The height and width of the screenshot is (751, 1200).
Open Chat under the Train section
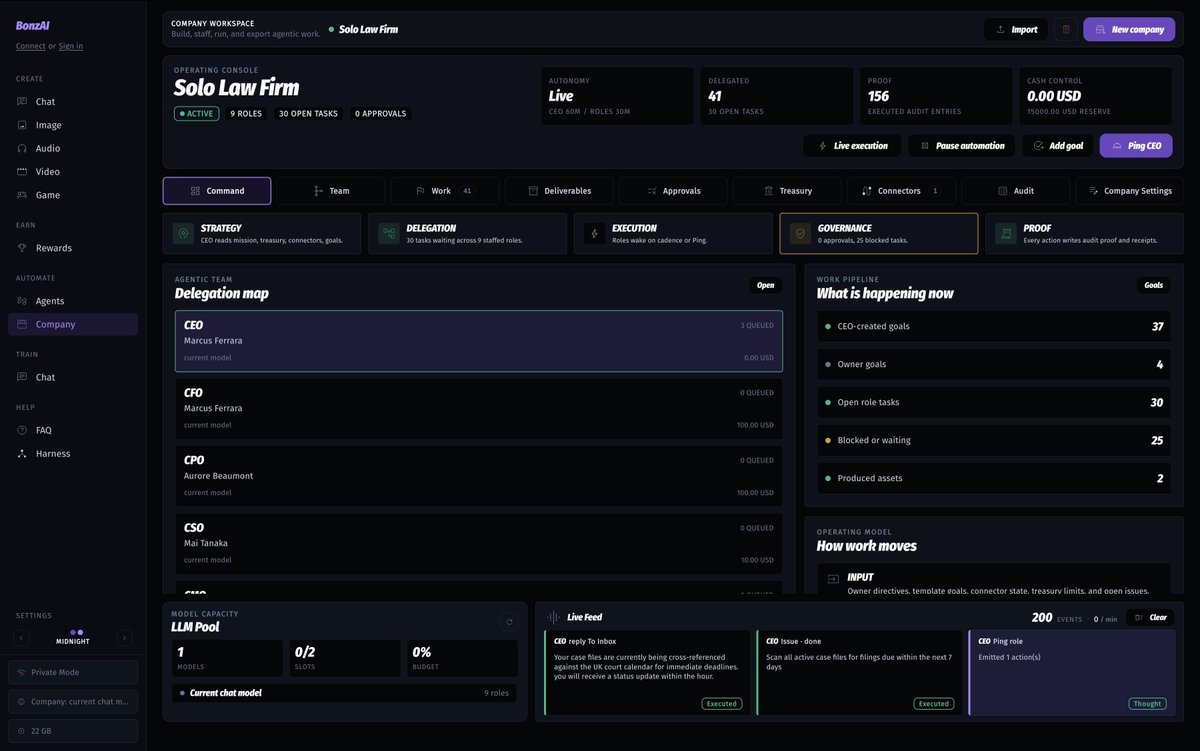tap(73, 377)
